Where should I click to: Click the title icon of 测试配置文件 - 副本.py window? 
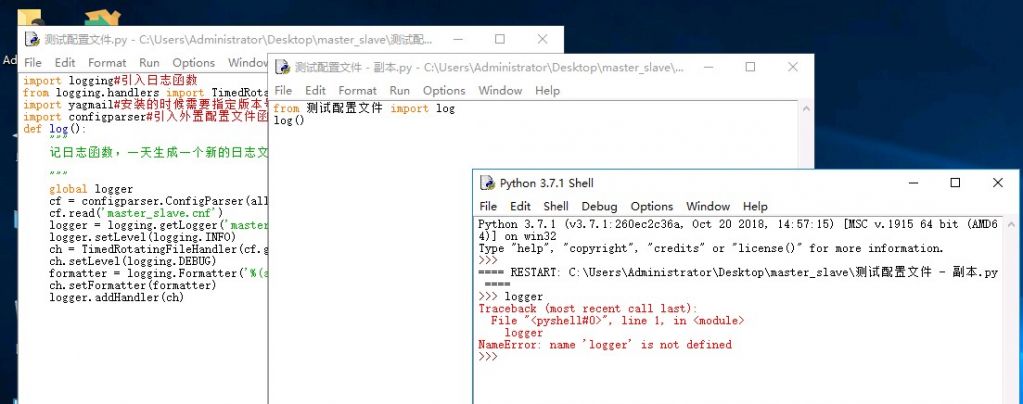[282, 67]
